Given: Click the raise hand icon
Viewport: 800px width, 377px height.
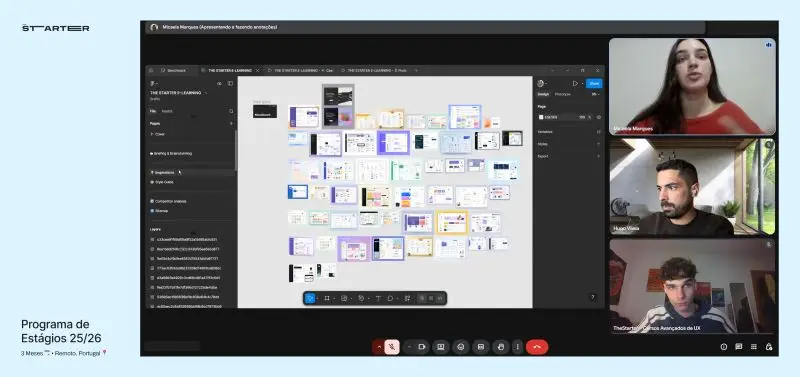Looking at the screenshot, I should pyautogui.click(x=501, y=347).
